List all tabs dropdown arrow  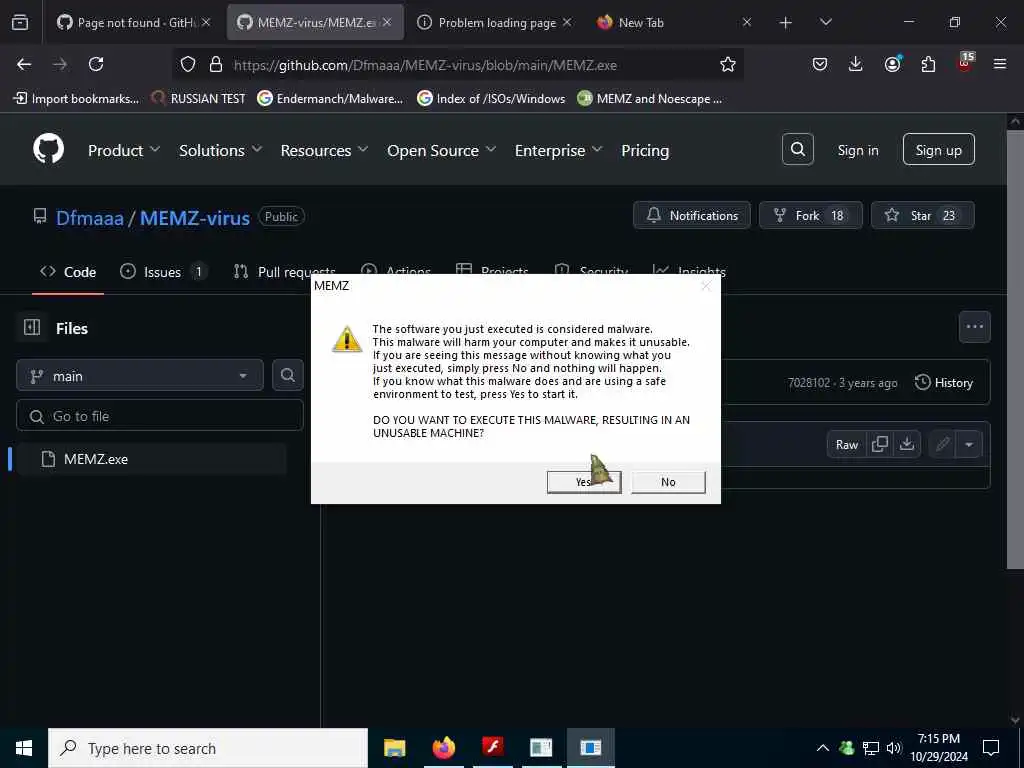point(825,22)
